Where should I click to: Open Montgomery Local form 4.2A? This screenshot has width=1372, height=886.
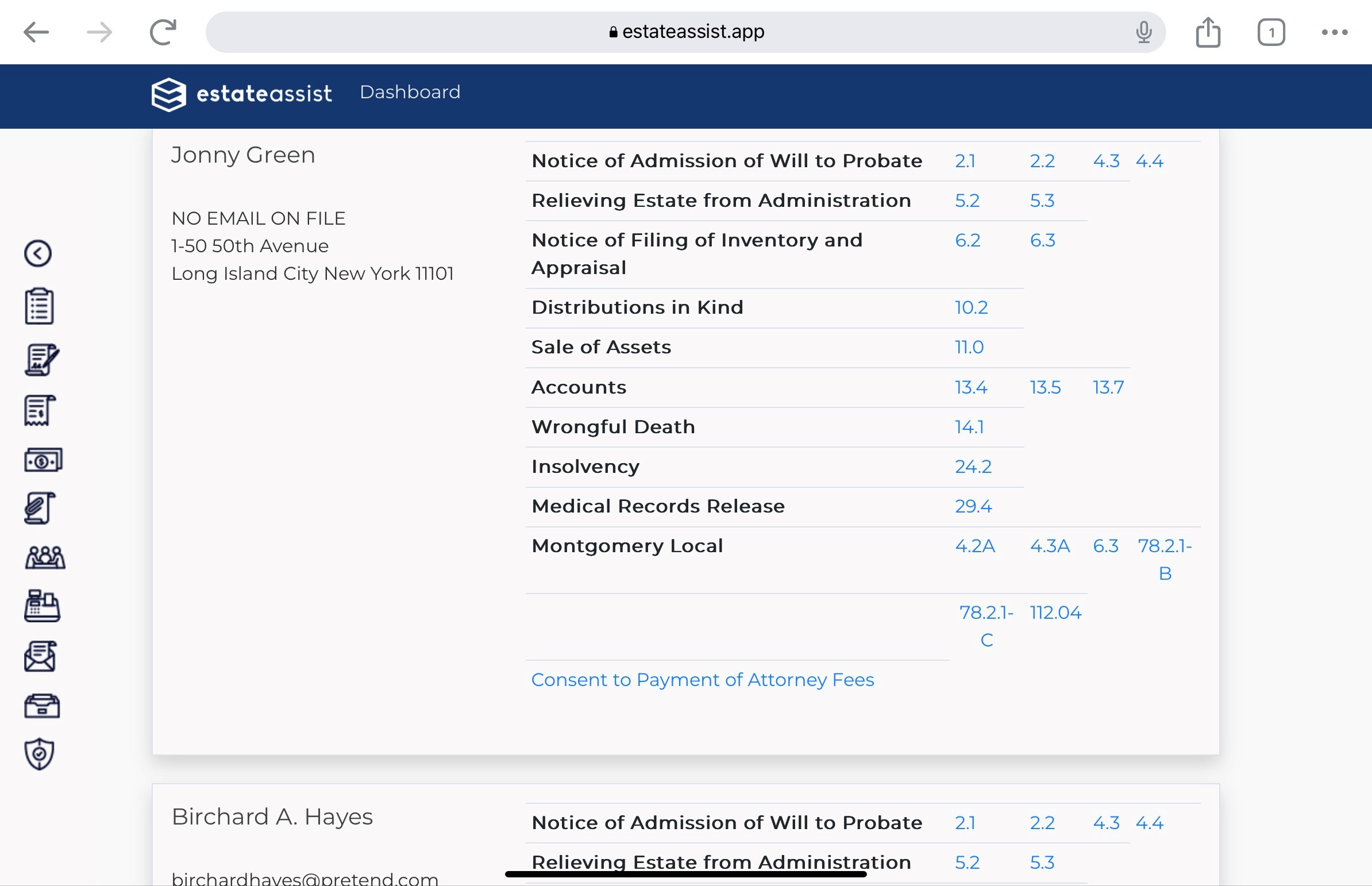975,546
